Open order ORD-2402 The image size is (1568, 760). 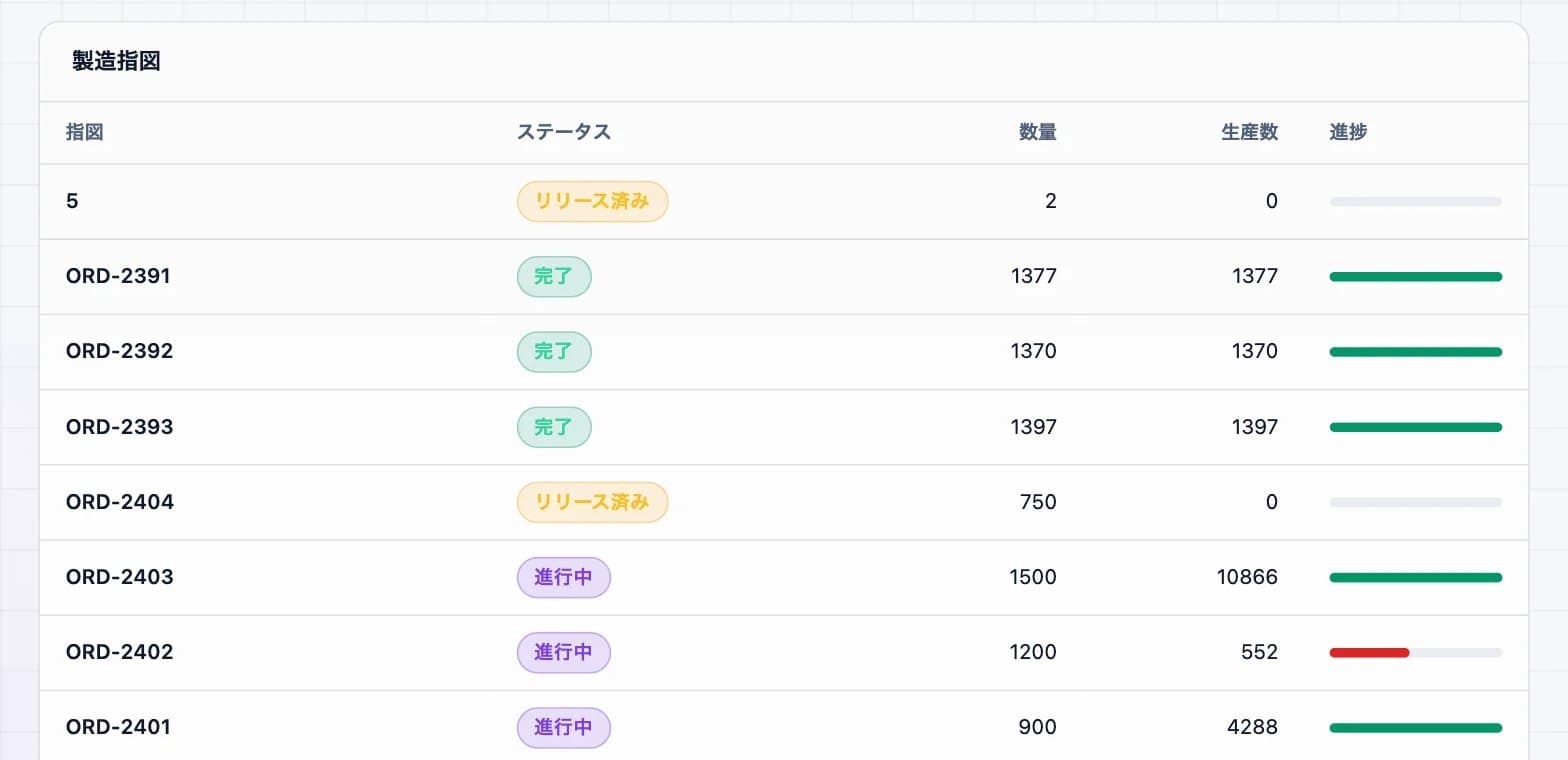784,652
